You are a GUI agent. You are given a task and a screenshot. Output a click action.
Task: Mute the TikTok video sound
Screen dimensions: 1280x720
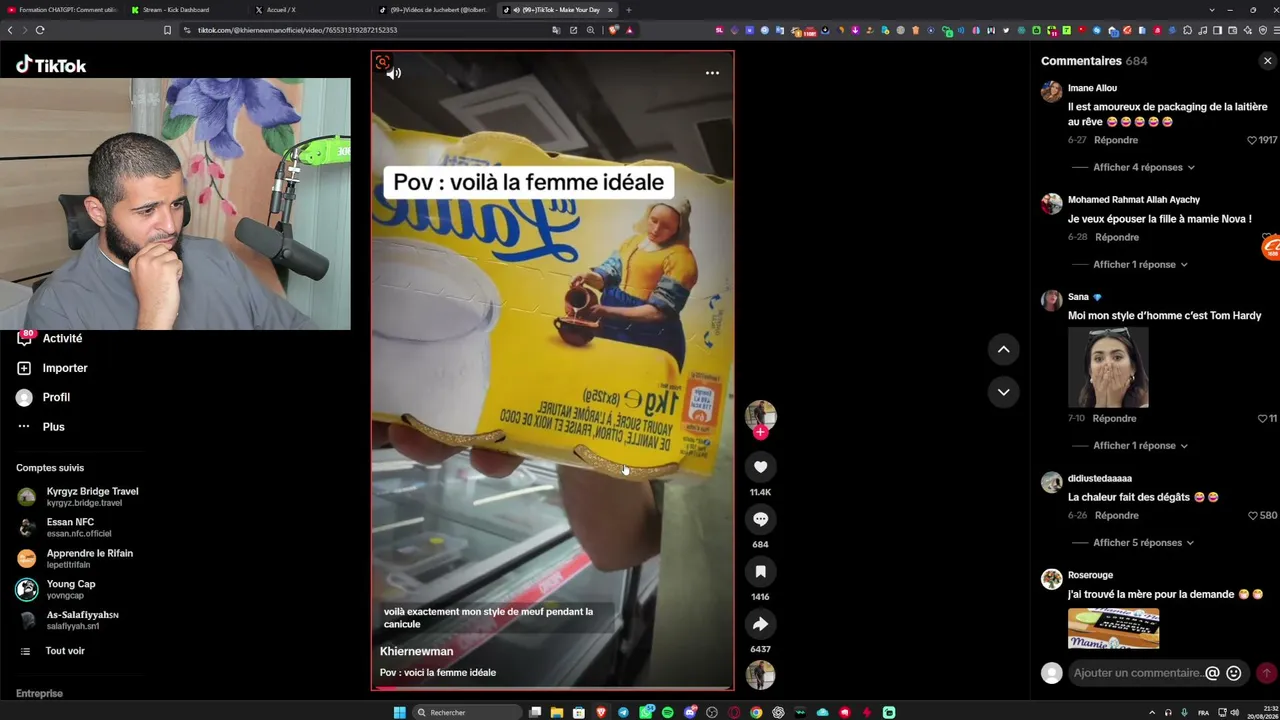[x=394, y=73]
